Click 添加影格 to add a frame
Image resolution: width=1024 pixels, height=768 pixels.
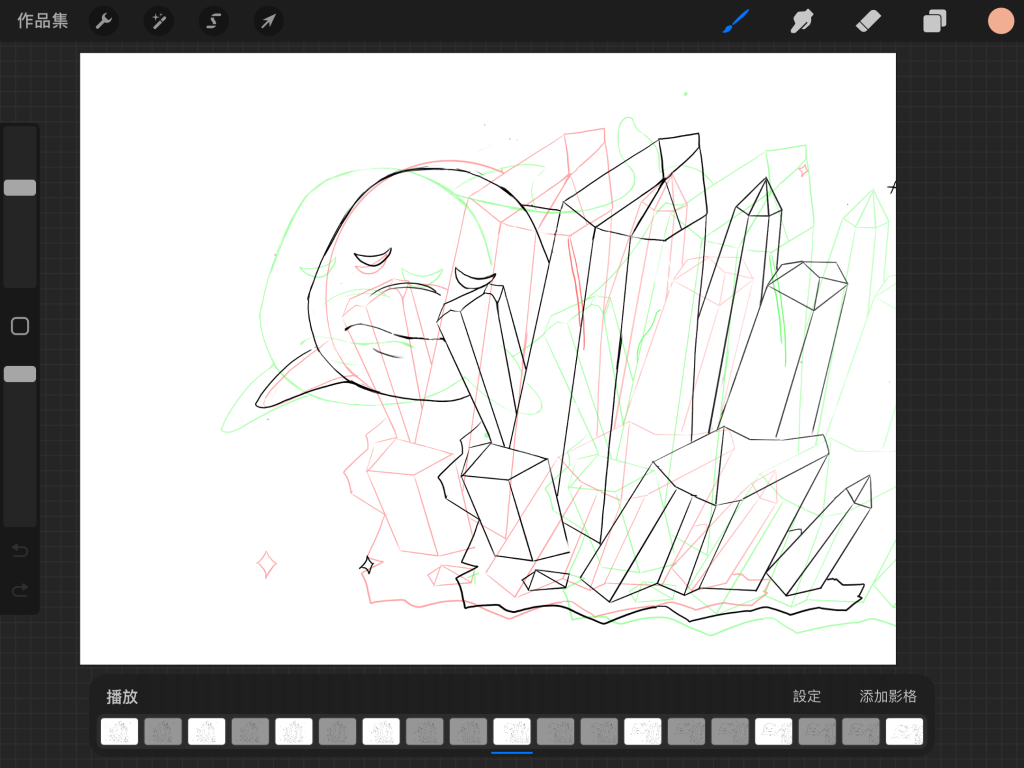[x=888, y=696]
